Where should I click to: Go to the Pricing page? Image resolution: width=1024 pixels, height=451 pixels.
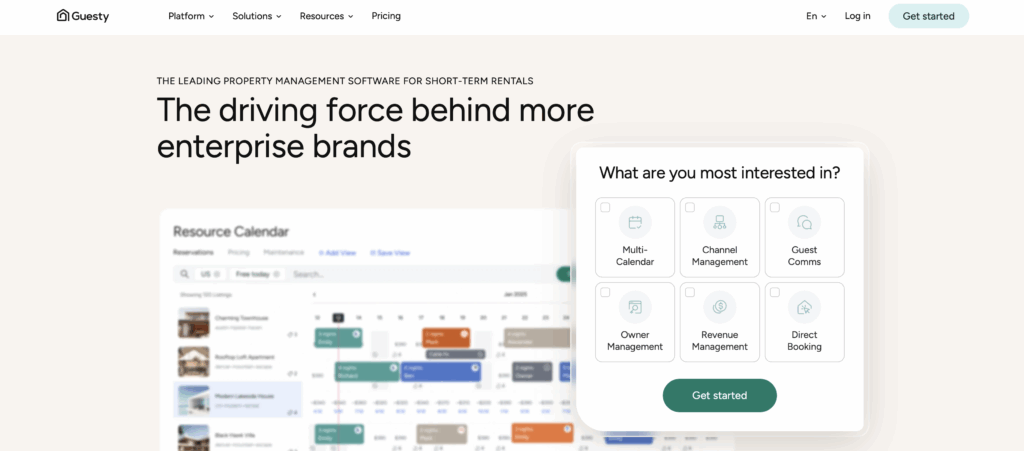click(386, 16)
